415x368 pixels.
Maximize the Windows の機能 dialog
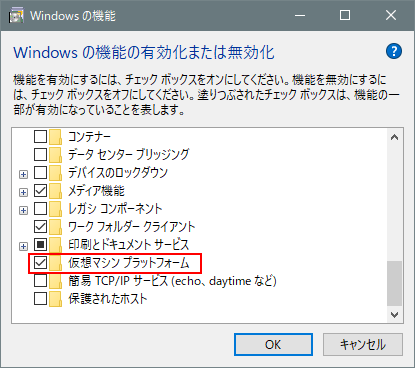click(x=345, y=15)
